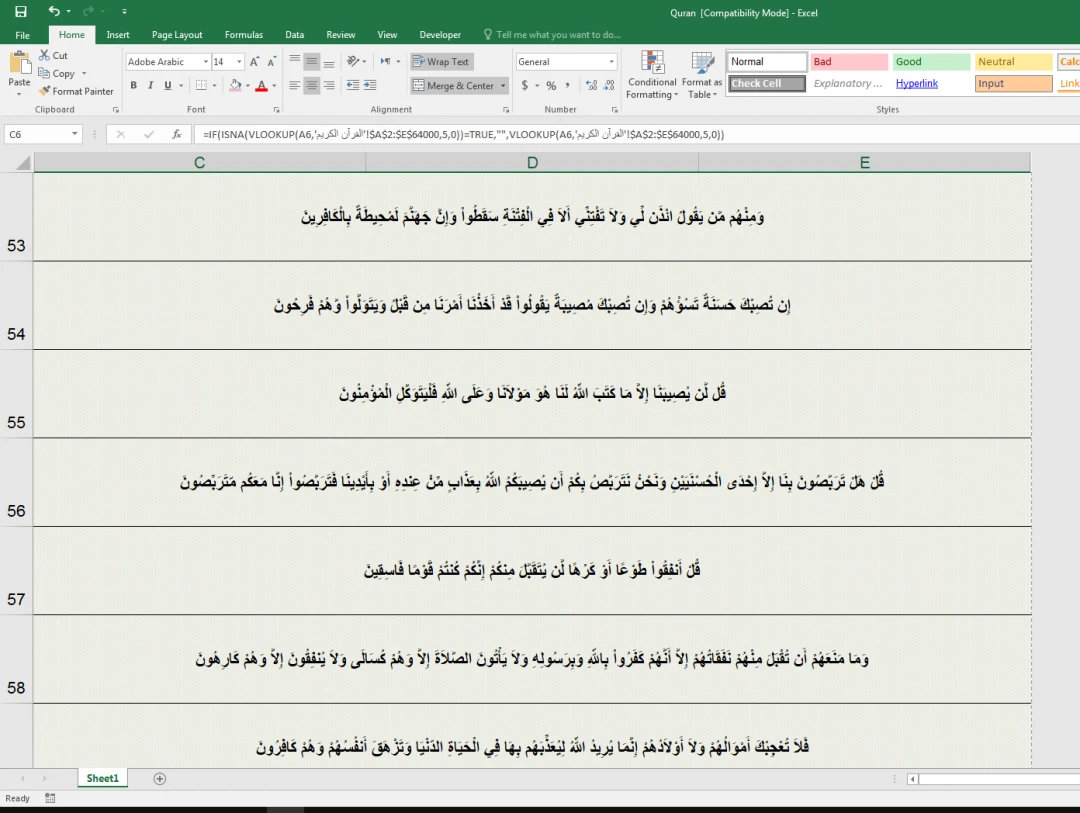Open the font color red A swatch
Viewport: 1080px width, 813px height.
(260, 86)
